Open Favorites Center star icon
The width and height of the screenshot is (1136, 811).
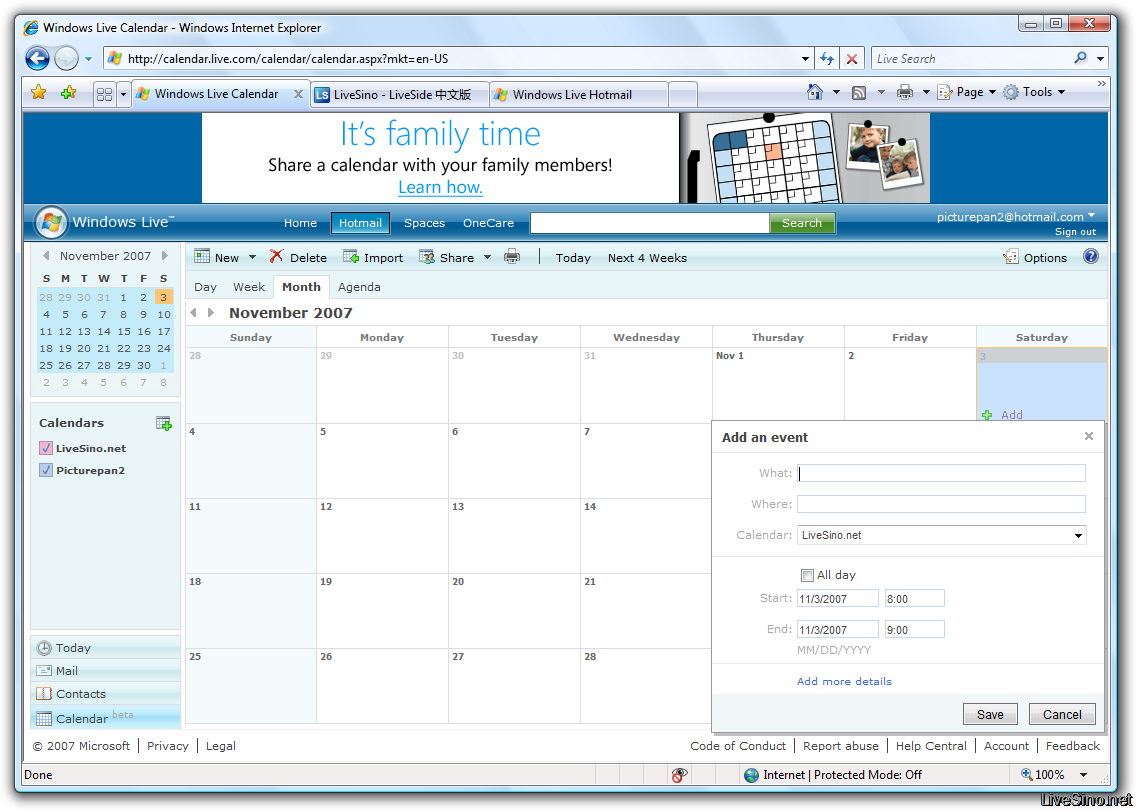(x=38, y=93)
